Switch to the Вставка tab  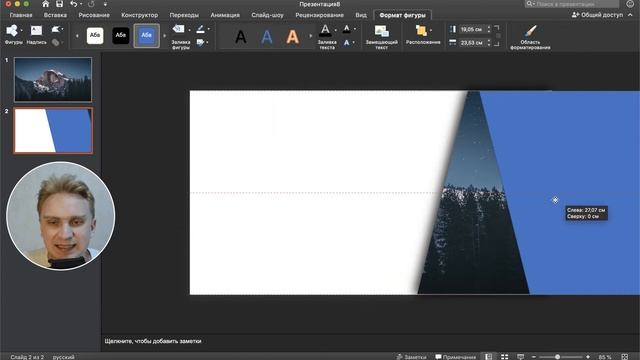click(55, 15)
